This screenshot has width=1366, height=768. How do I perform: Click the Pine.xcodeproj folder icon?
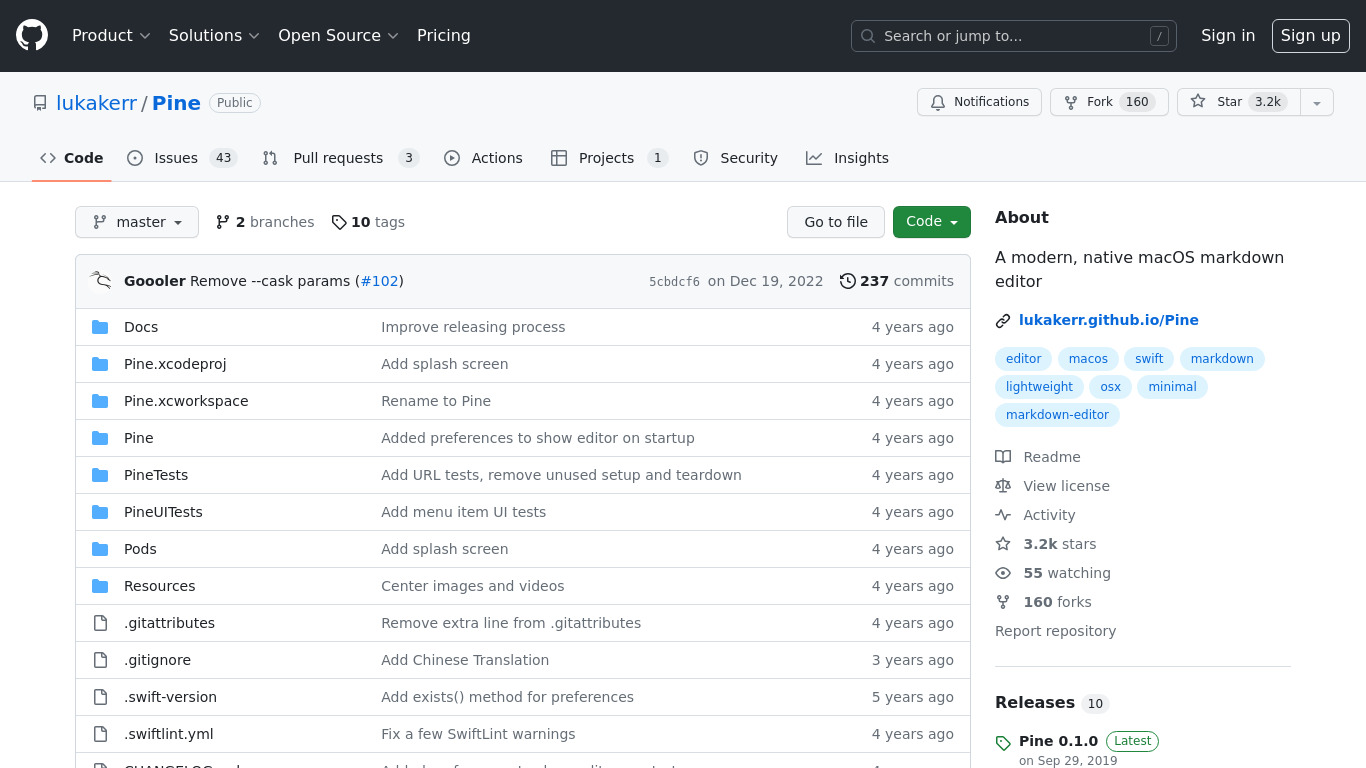(x=100, y=364)
